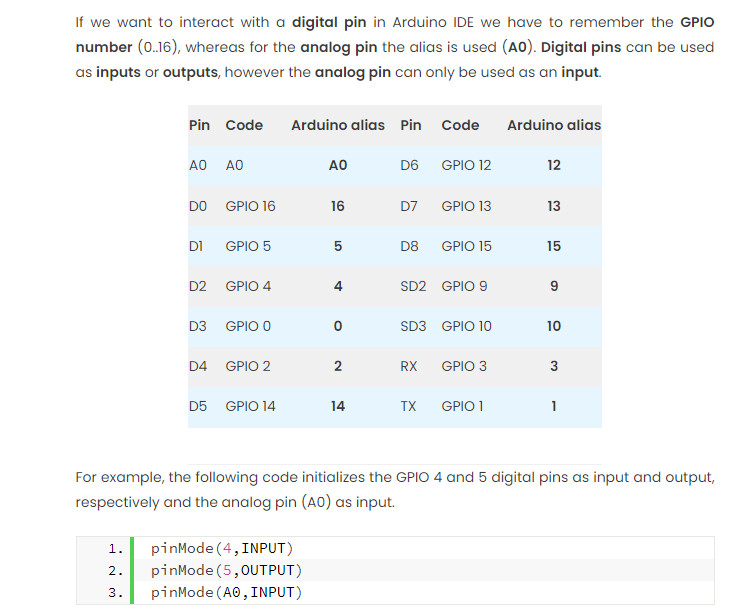
Task: Click the 'GPIO 16' code cell
Action: point(250,206)
